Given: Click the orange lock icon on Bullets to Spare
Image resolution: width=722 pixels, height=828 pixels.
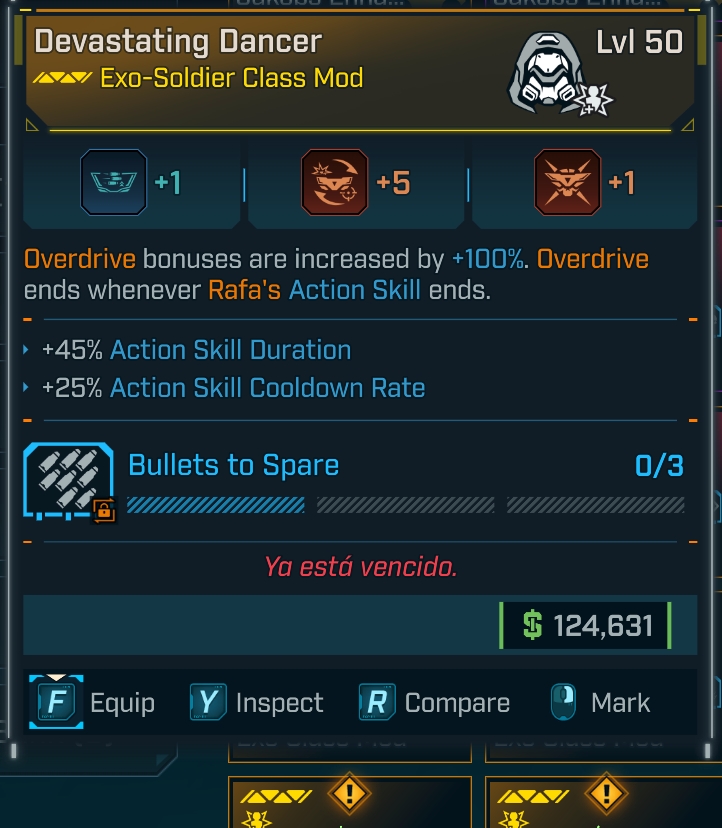Looking at the screenshot, I should (104, 511).
